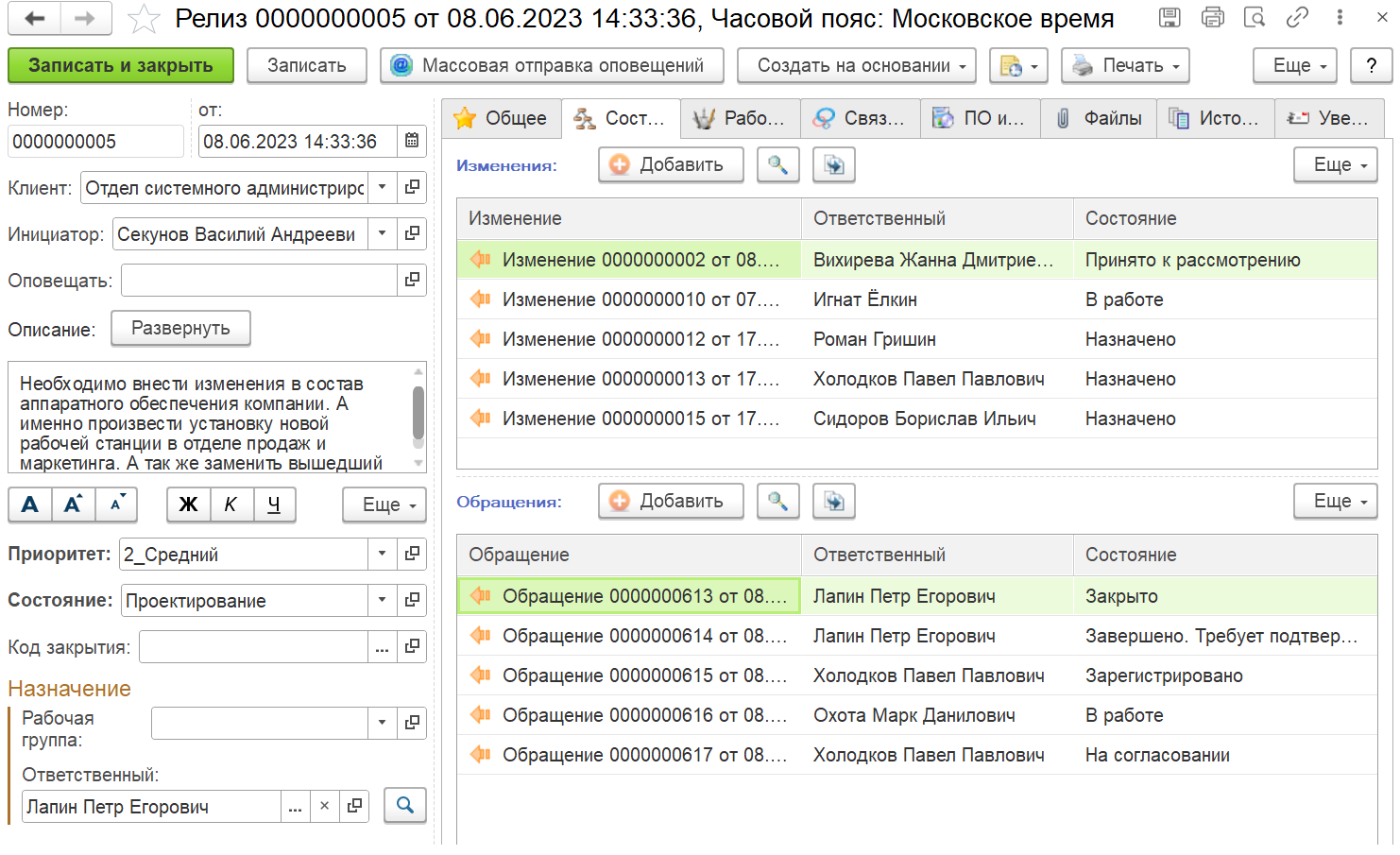Viewport: 1400px width, 855px height.
Task: Switch to the Общее tab
Action: 502,119
